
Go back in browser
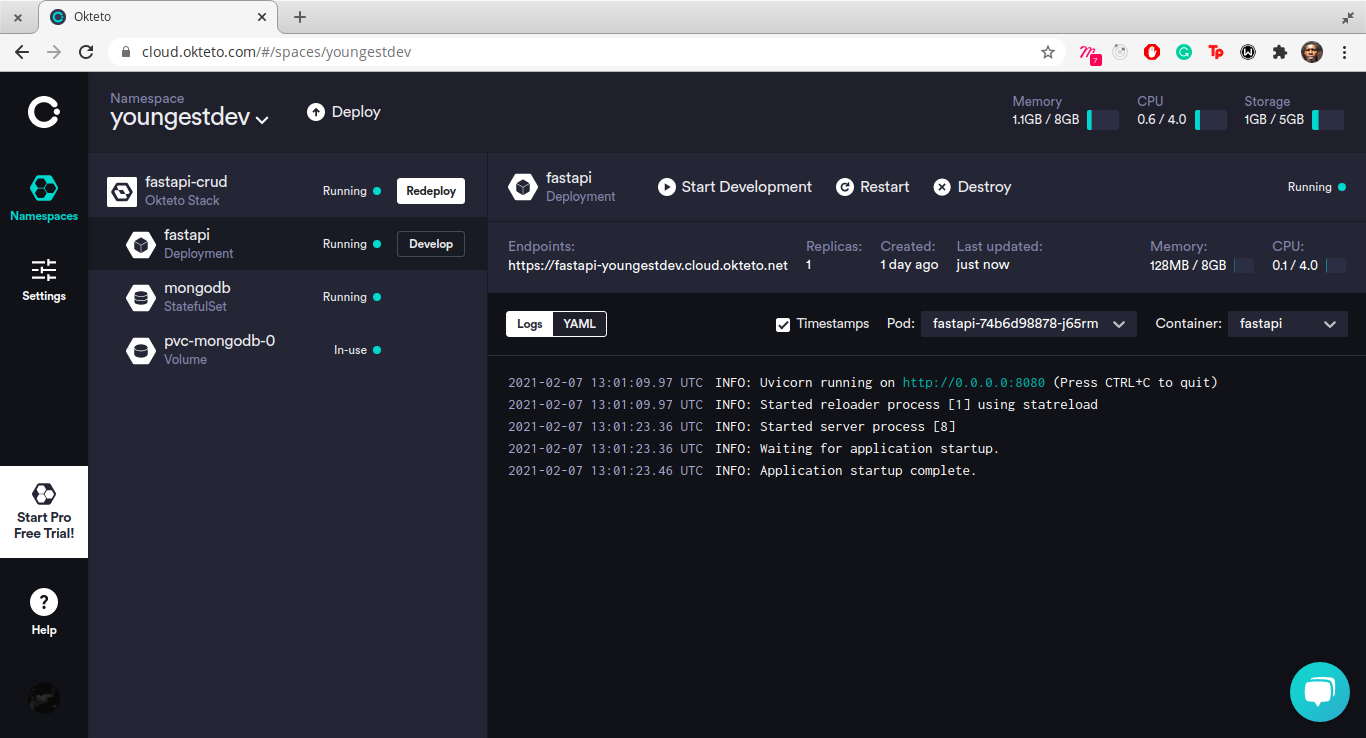[22, 52]
